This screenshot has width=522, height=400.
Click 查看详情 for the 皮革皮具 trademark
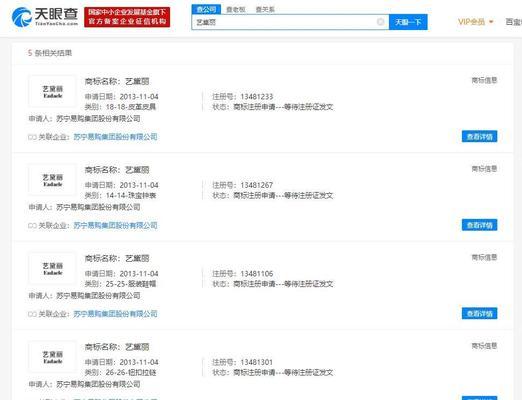479,136
